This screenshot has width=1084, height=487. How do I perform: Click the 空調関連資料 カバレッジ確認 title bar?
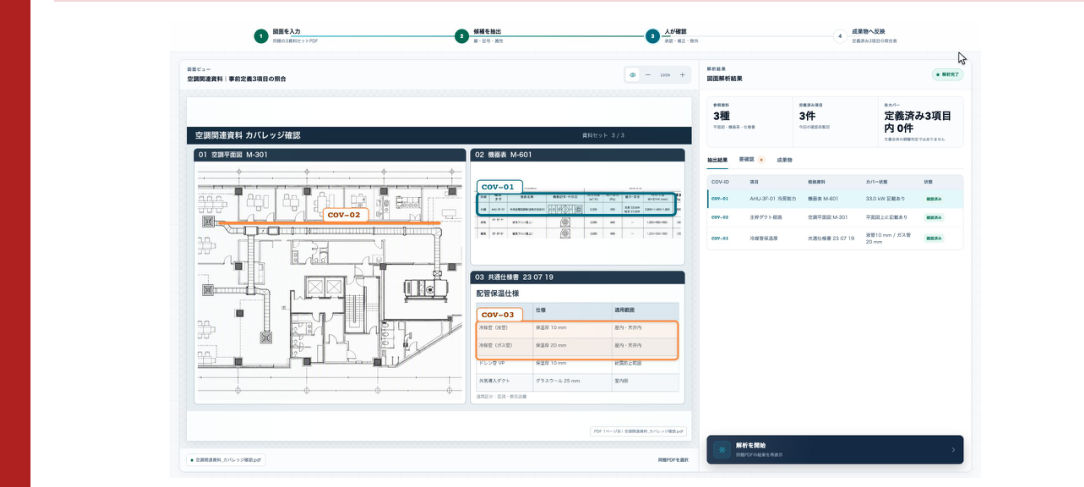coord(439,136)
